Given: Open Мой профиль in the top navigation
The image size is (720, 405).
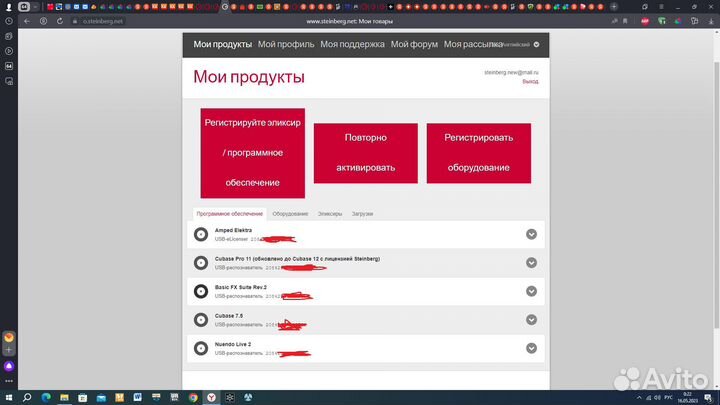Looking at the screenshot, I should click(286, 45).
